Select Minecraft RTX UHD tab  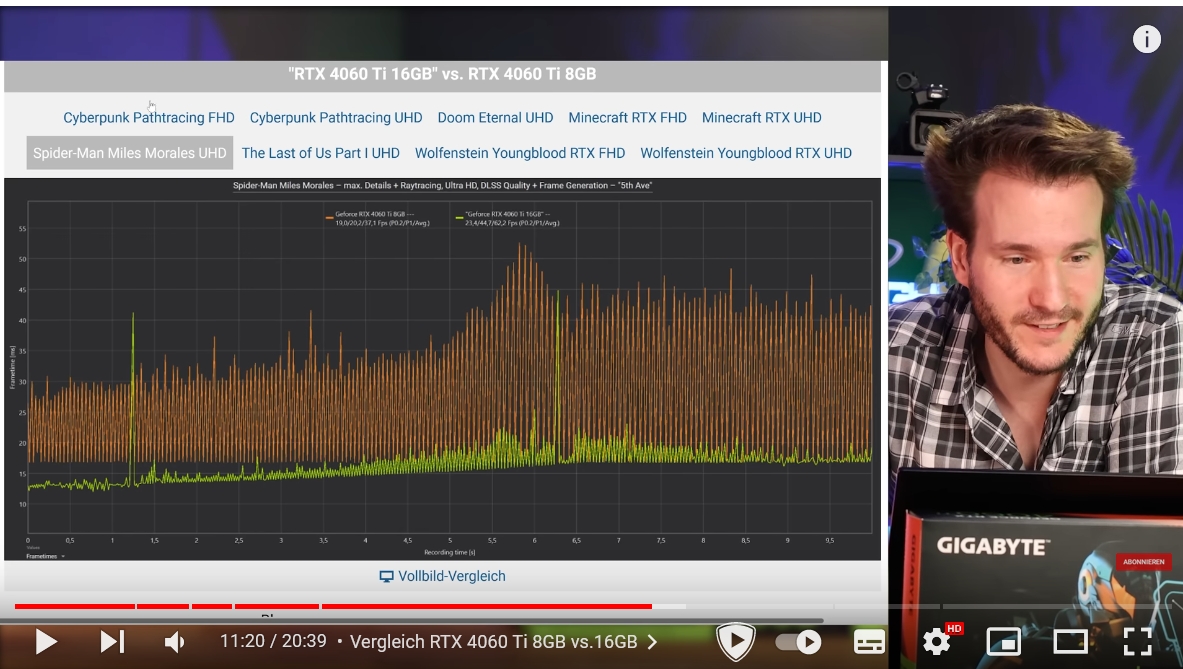click(761, 118)
